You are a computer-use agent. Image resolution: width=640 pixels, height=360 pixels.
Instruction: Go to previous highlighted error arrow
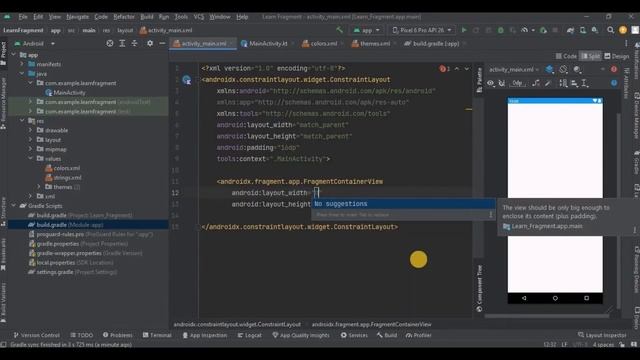pos(457,69)
